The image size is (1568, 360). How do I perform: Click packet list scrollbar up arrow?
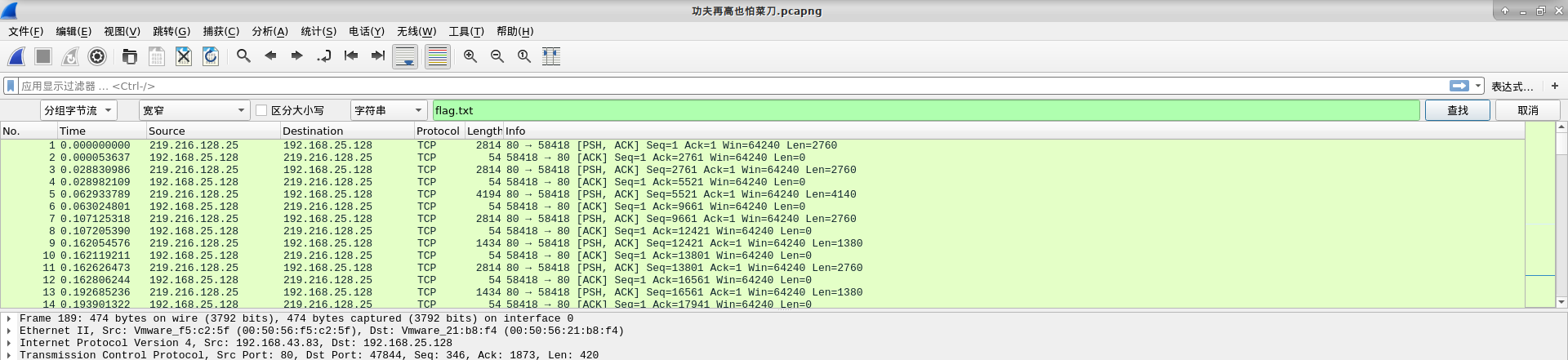pyautogui.click(x=1561, y=127)
